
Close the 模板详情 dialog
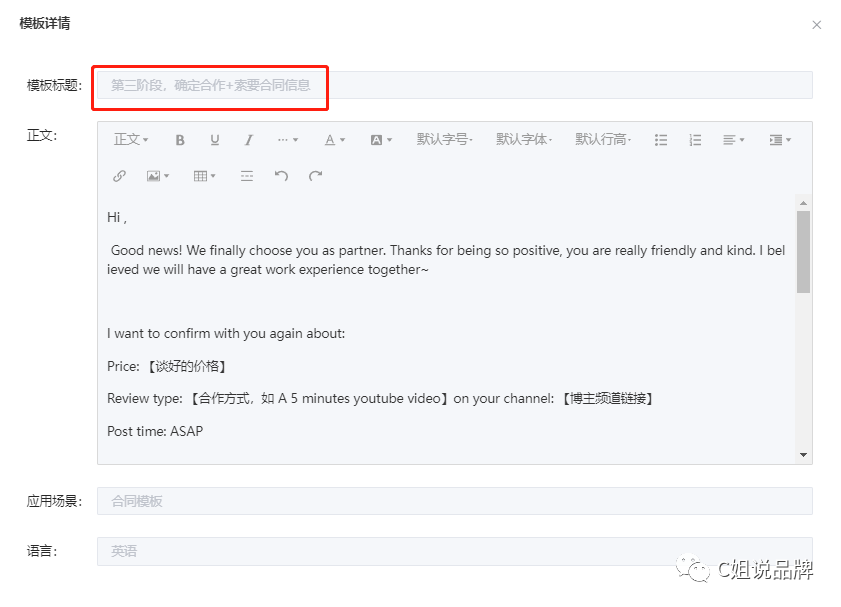[x=817, y=25]
